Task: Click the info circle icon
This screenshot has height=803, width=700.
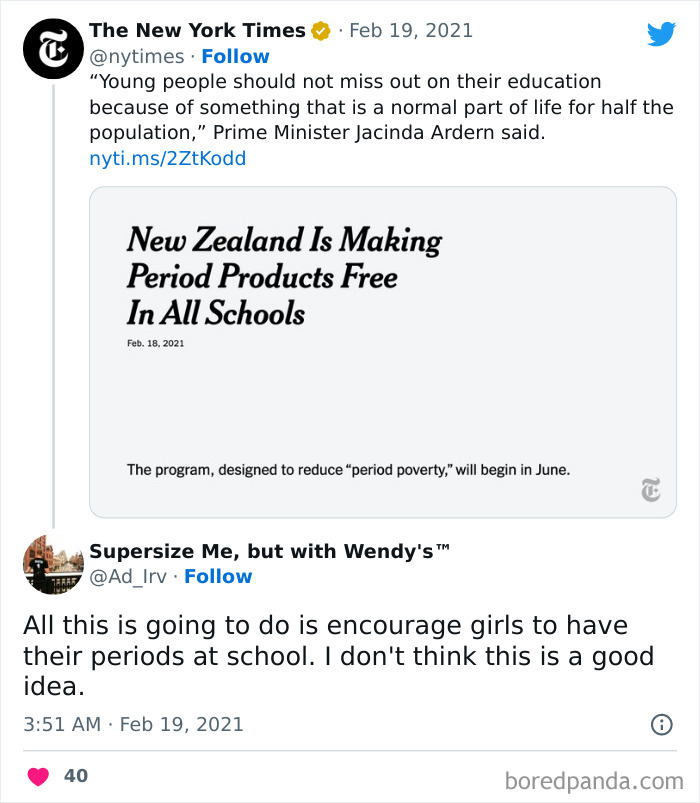Action: 661,725
